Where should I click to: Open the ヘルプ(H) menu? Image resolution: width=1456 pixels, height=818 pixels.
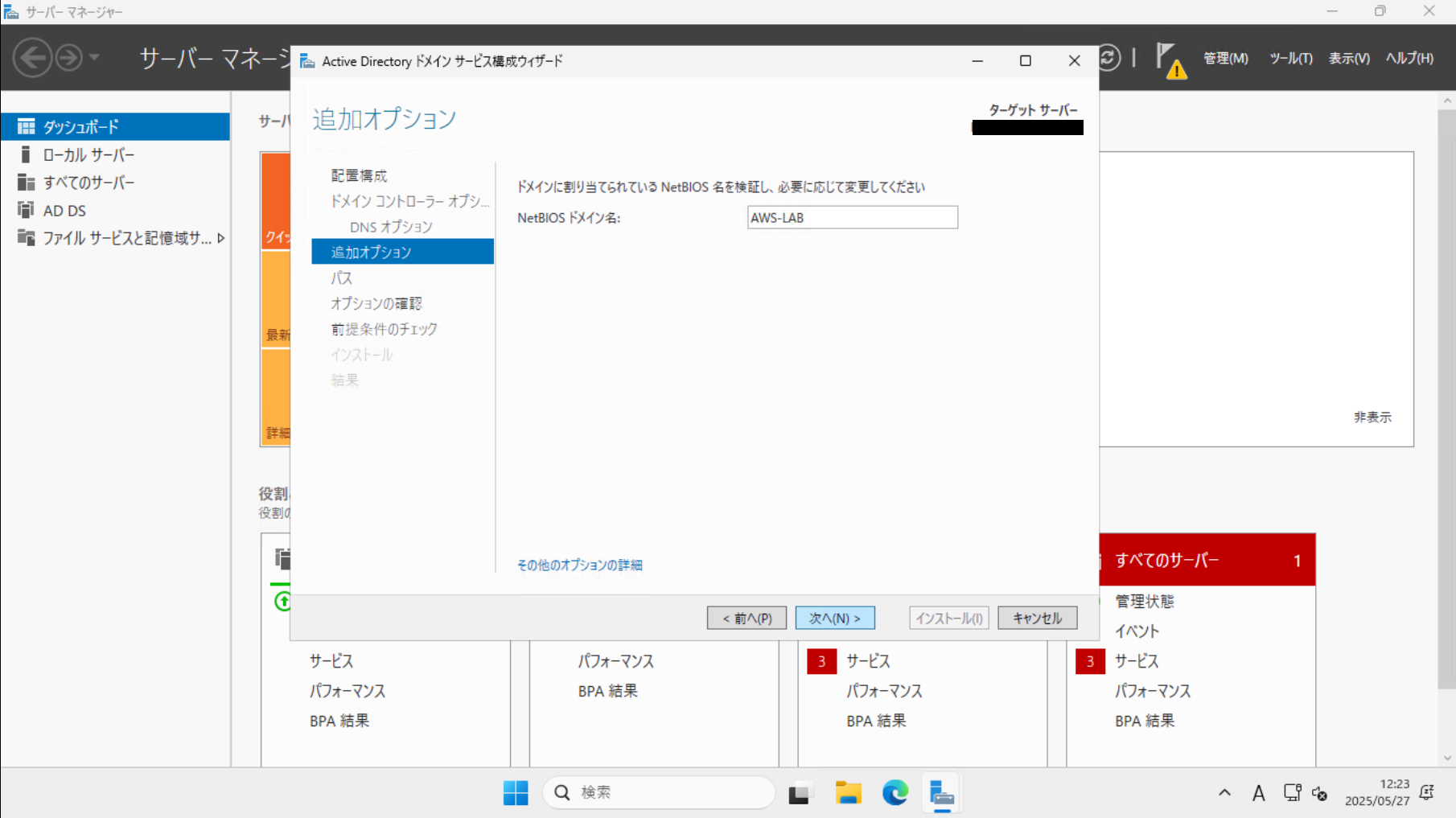click(x=1409, y=58)
